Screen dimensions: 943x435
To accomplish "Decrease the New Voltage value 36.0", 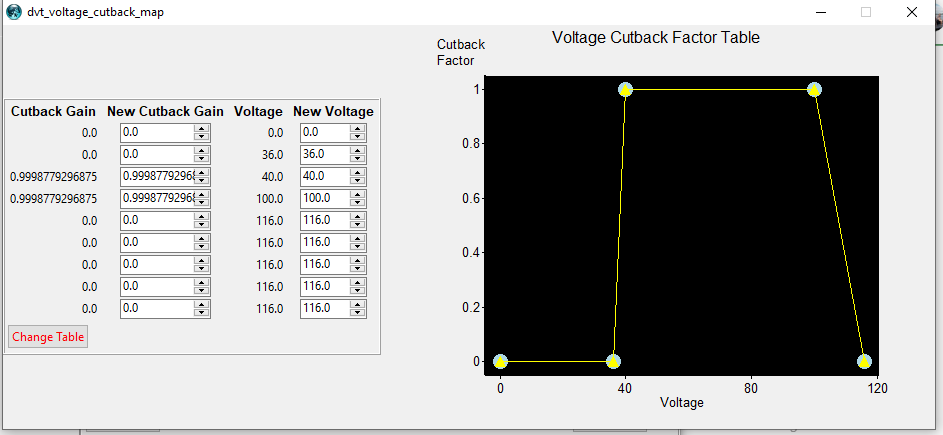I will tap(358, 159).
